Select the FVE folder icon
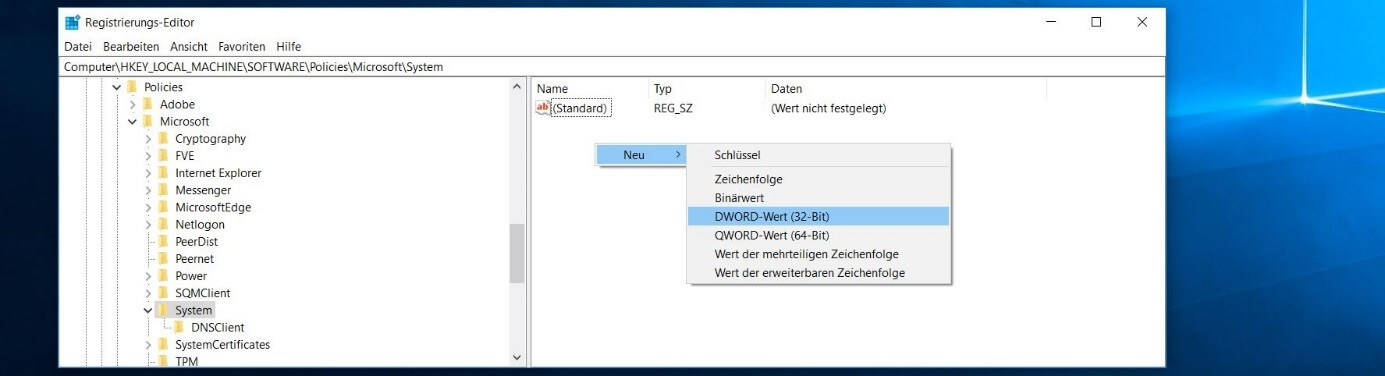Image resolution: width=1385 pixels, height=376 pixels. coord(163,156)
